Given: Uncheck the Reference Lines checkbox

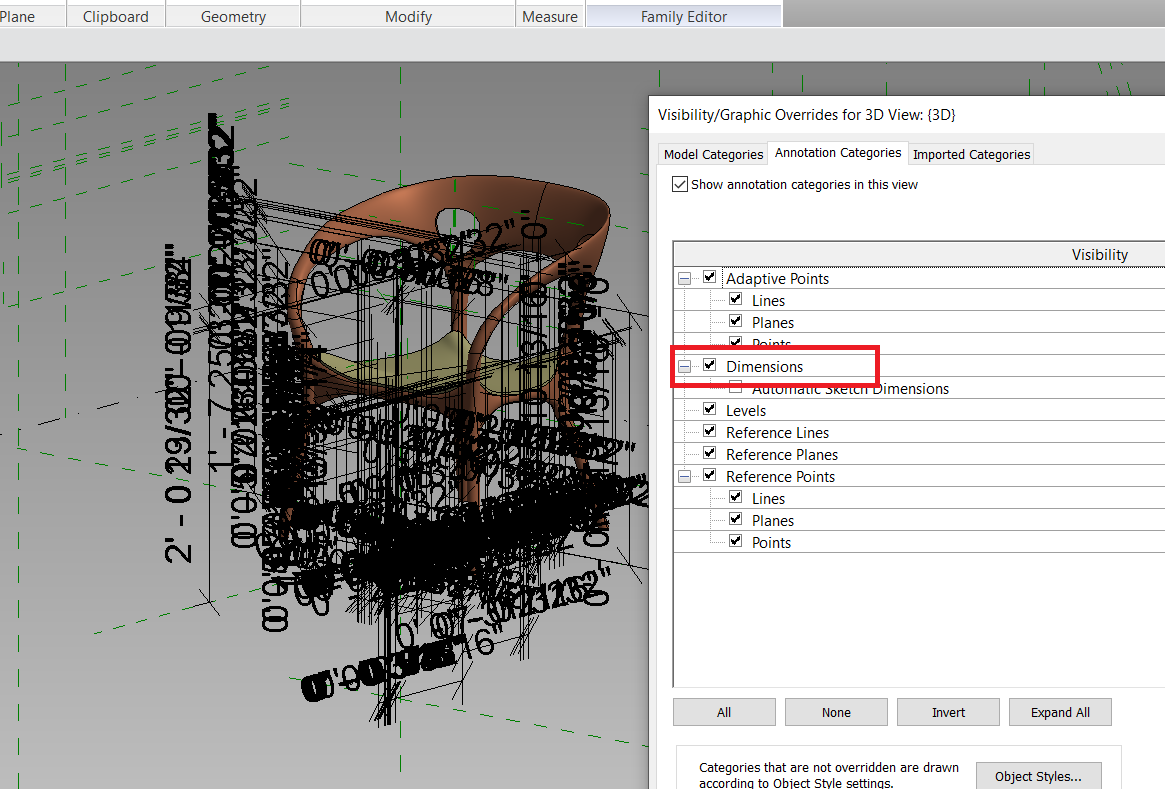Looking at the screenshot, I should (710, 431).
